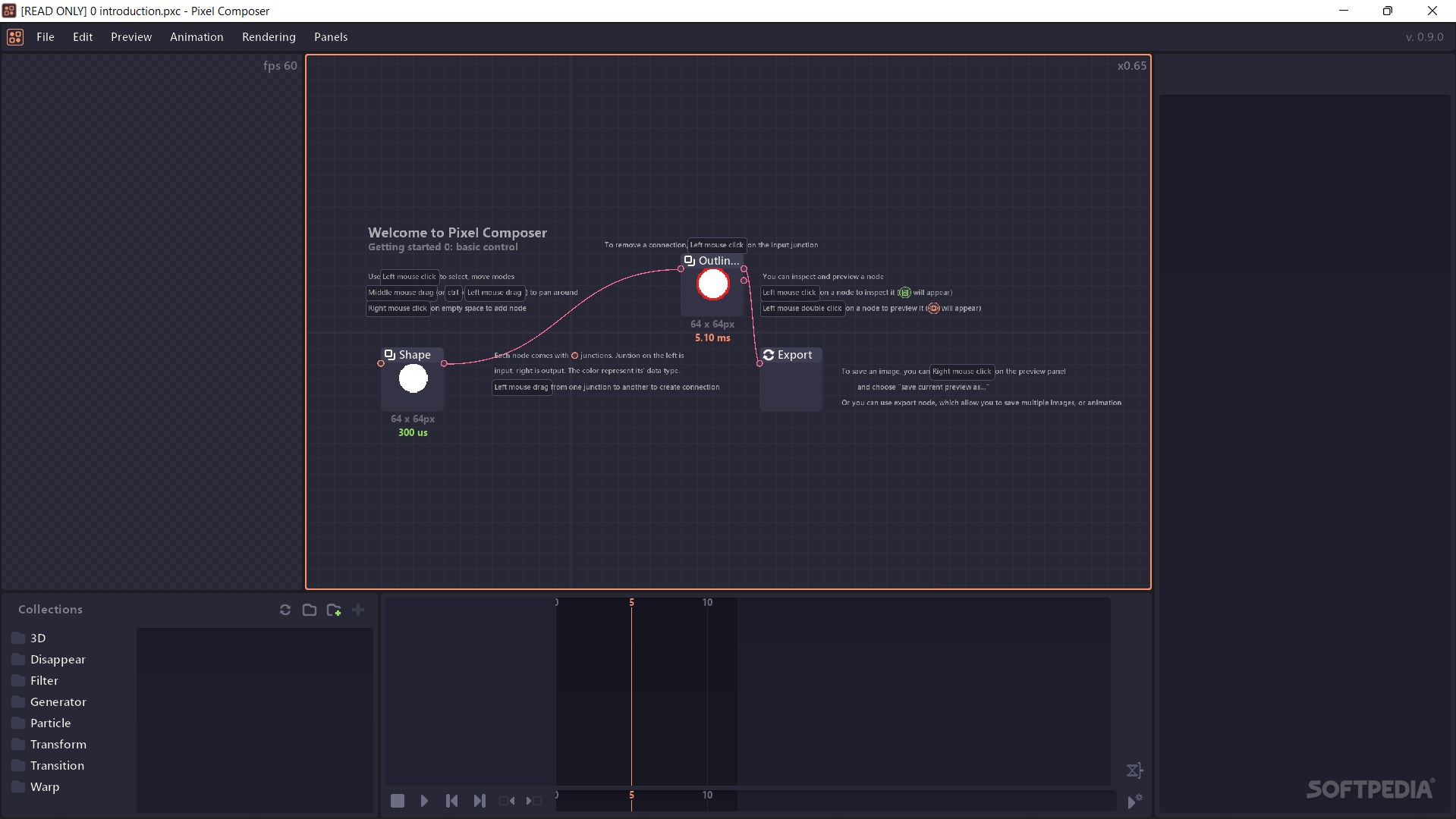Go to the next keyframe
The width and height of the screenshot is (1456, 819).
click(534, 801)
